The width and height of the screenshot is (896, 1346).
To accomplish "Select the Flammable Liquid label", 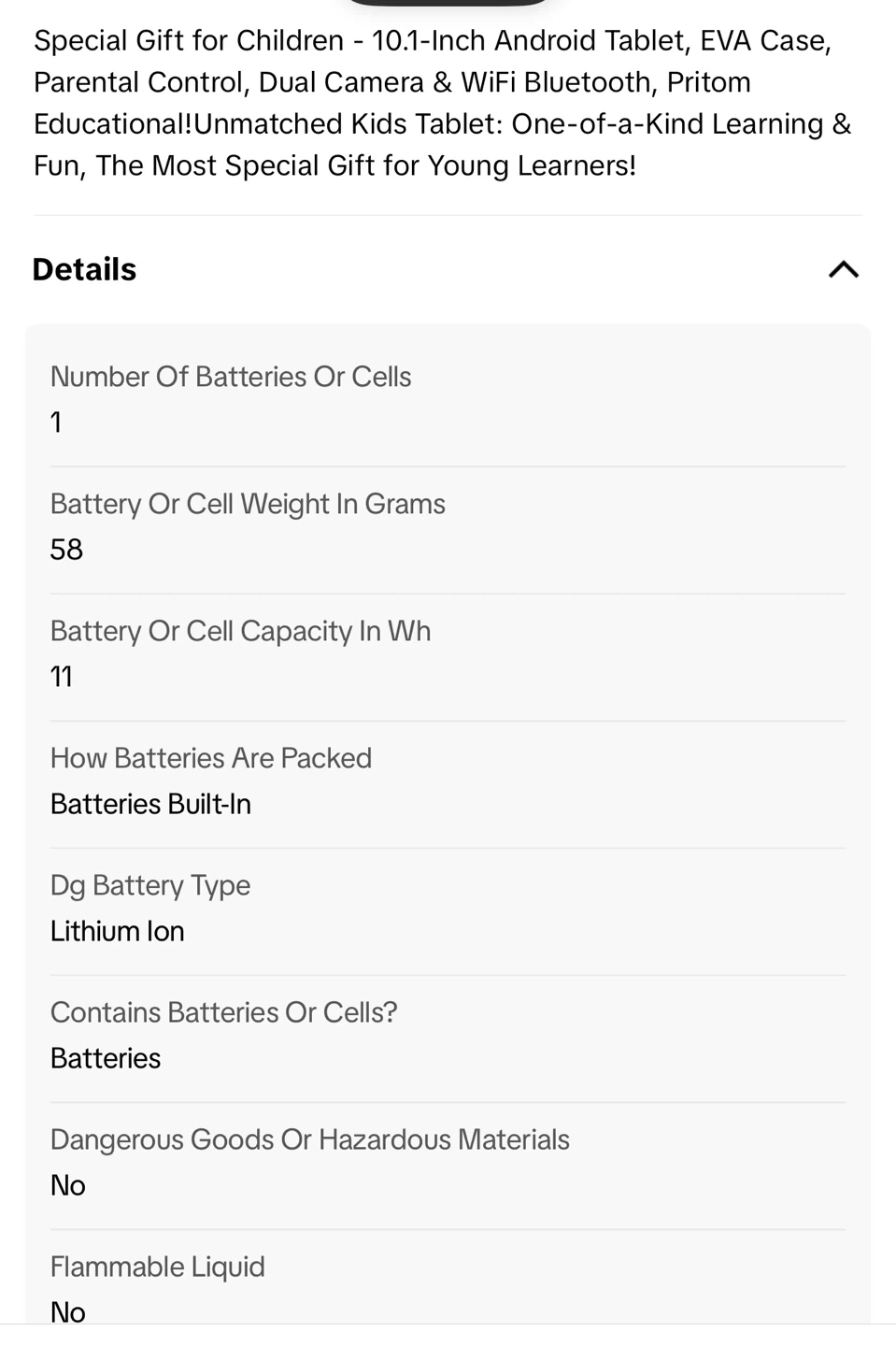I will tap(158, 1267).
